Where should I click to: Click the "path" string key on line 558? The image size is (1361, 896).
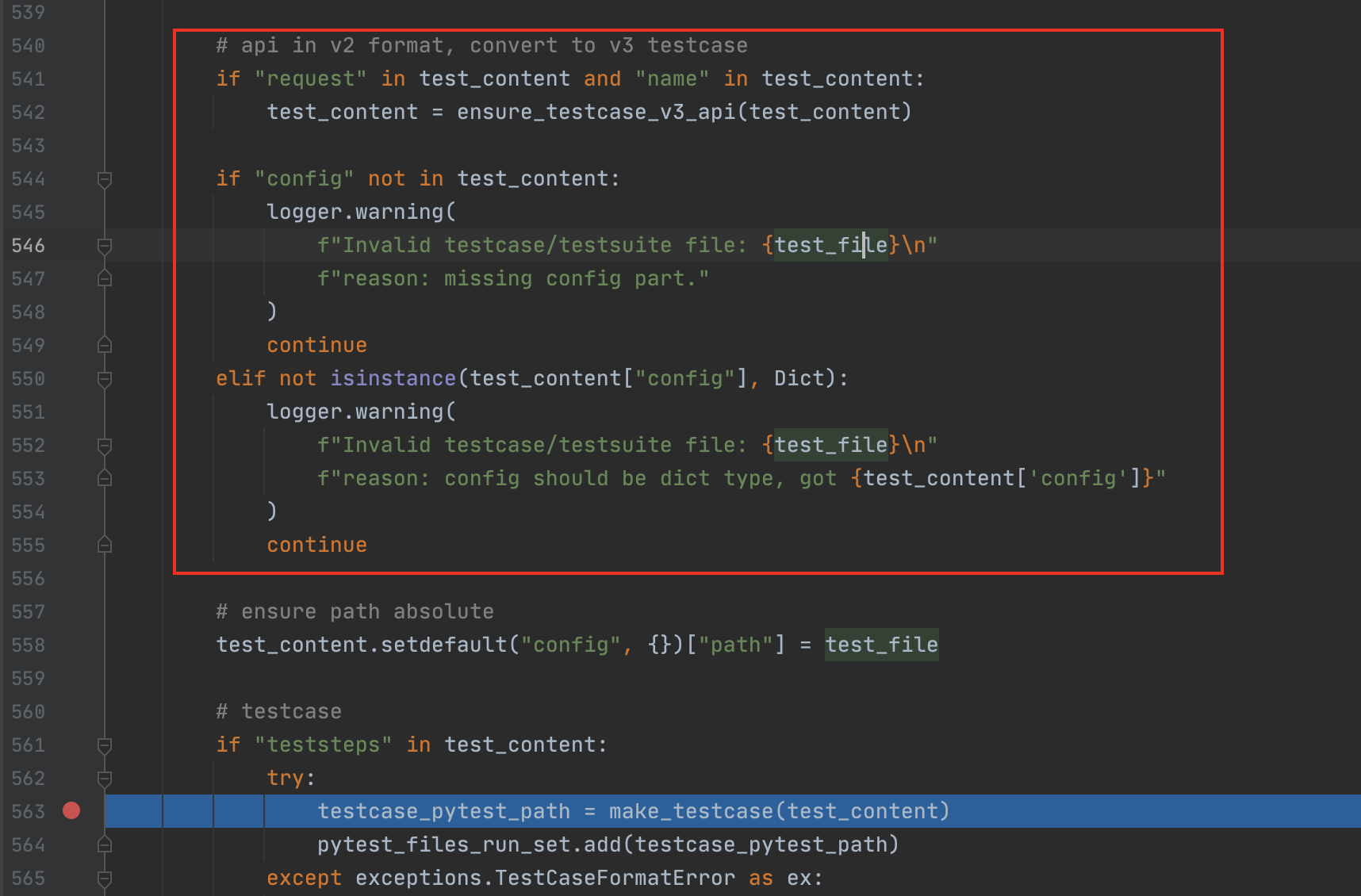736,645
